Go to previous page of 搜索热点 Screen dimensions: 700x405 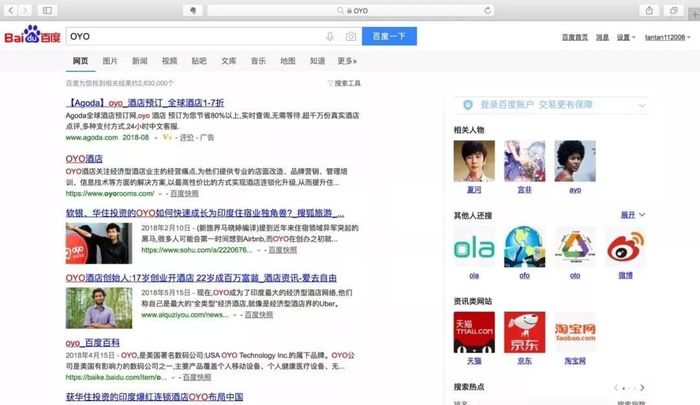coord(616,388)
